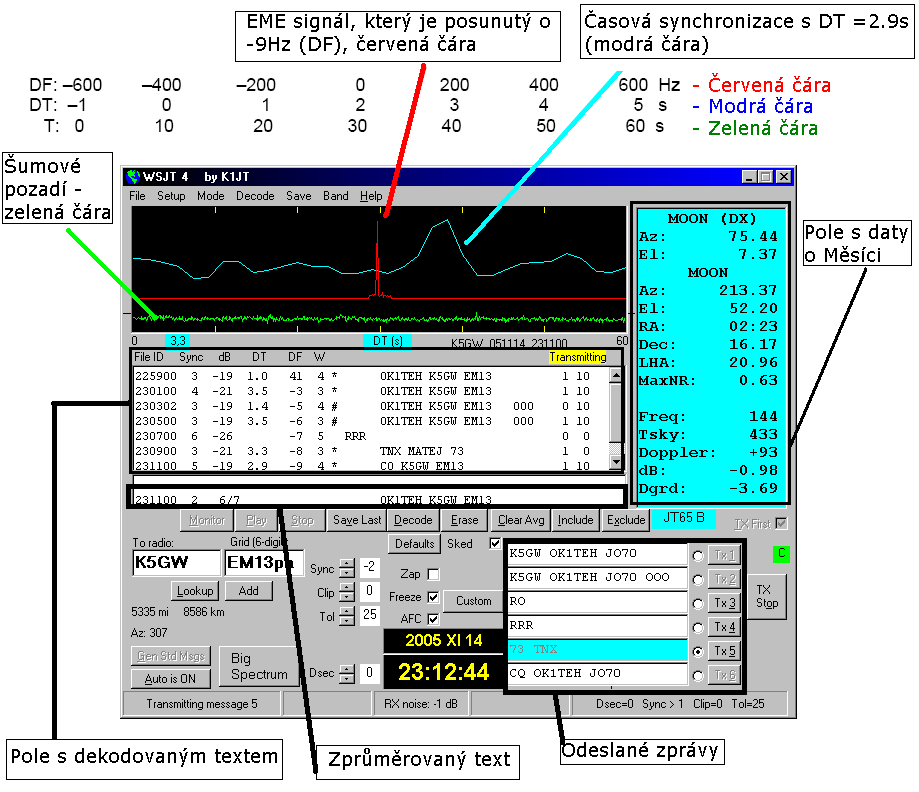Screen dimensions: 919x792
Task: Select the Tx1 radio button
Action: click(697, 556)
